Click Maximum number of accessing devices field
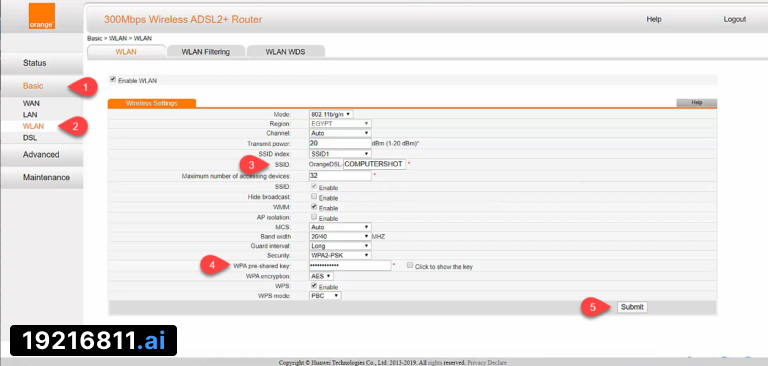Screen dimensions: 768x366 pyautogui.click(x=340, y=175)
